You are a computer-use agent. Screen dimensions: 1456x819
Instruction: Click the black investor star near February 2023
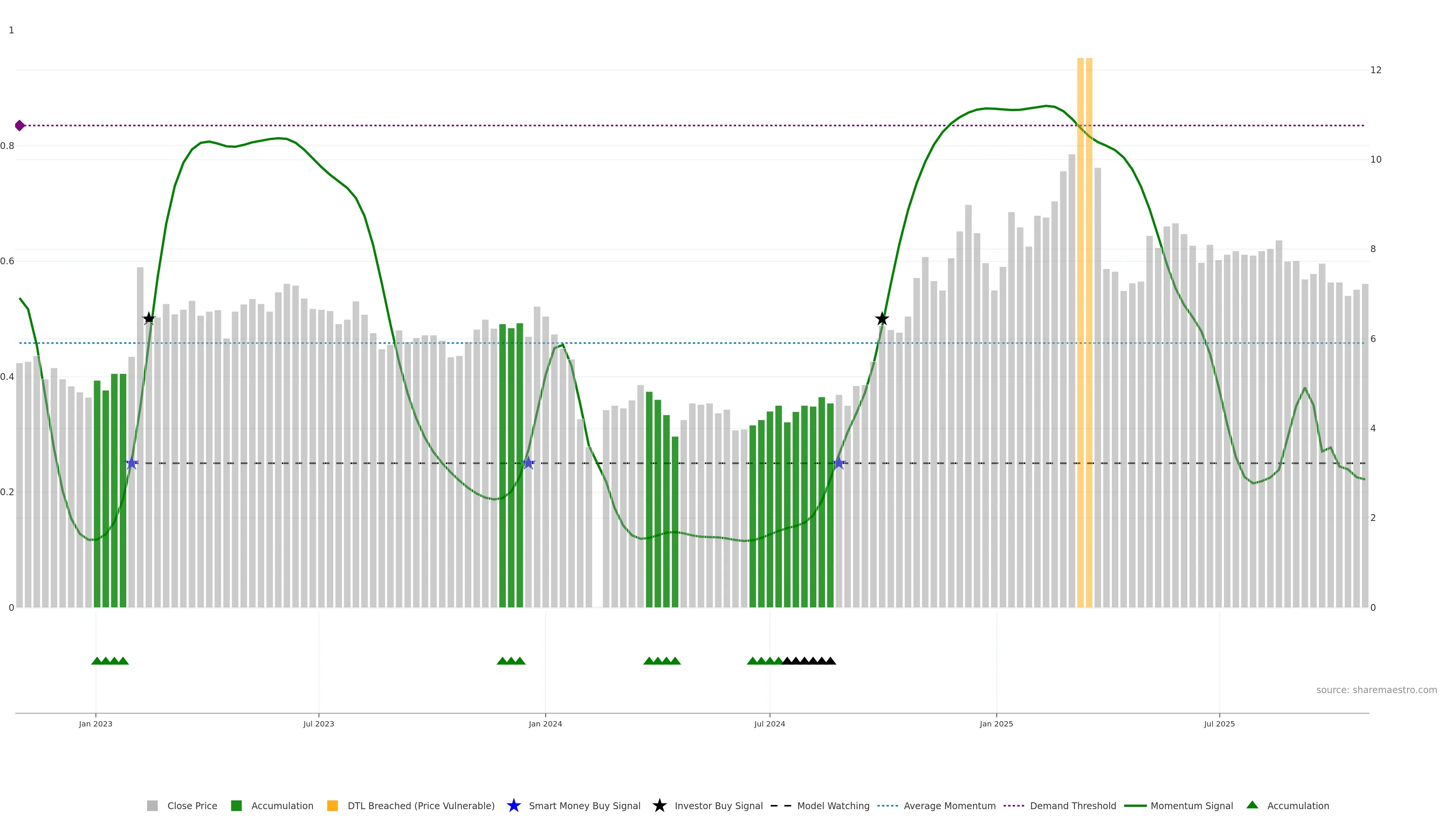pos(149,319)
